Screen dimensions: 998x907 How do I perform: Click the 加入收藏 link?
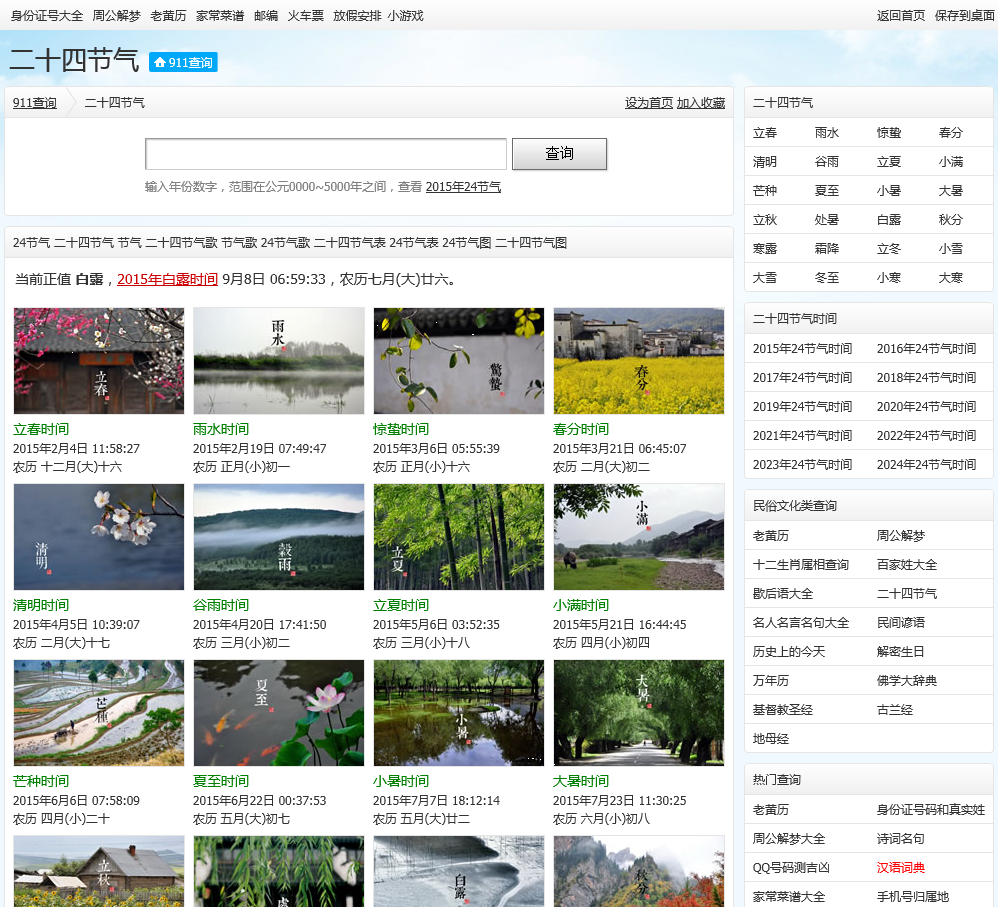[701, 103]
